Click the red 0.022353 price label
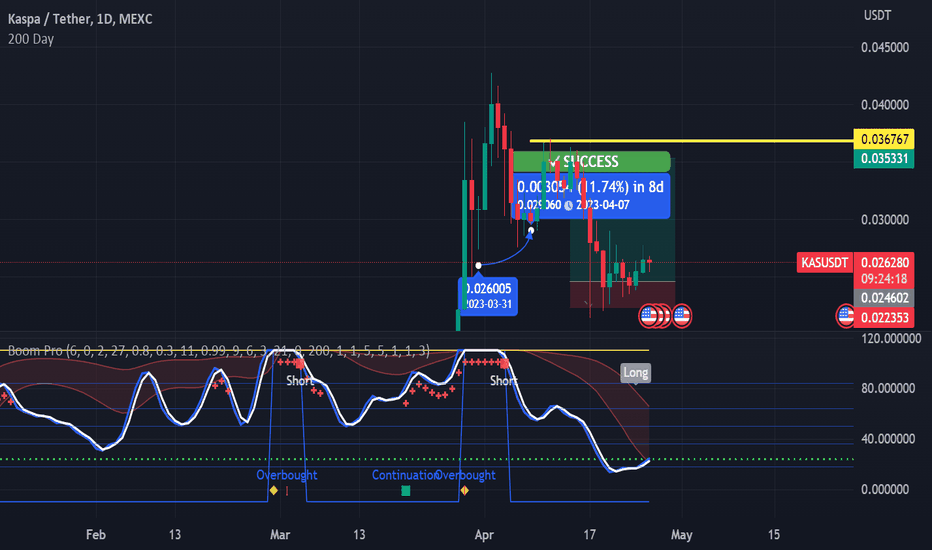The width and height of the screenshot is (932, 550). [x=884, y=318]
